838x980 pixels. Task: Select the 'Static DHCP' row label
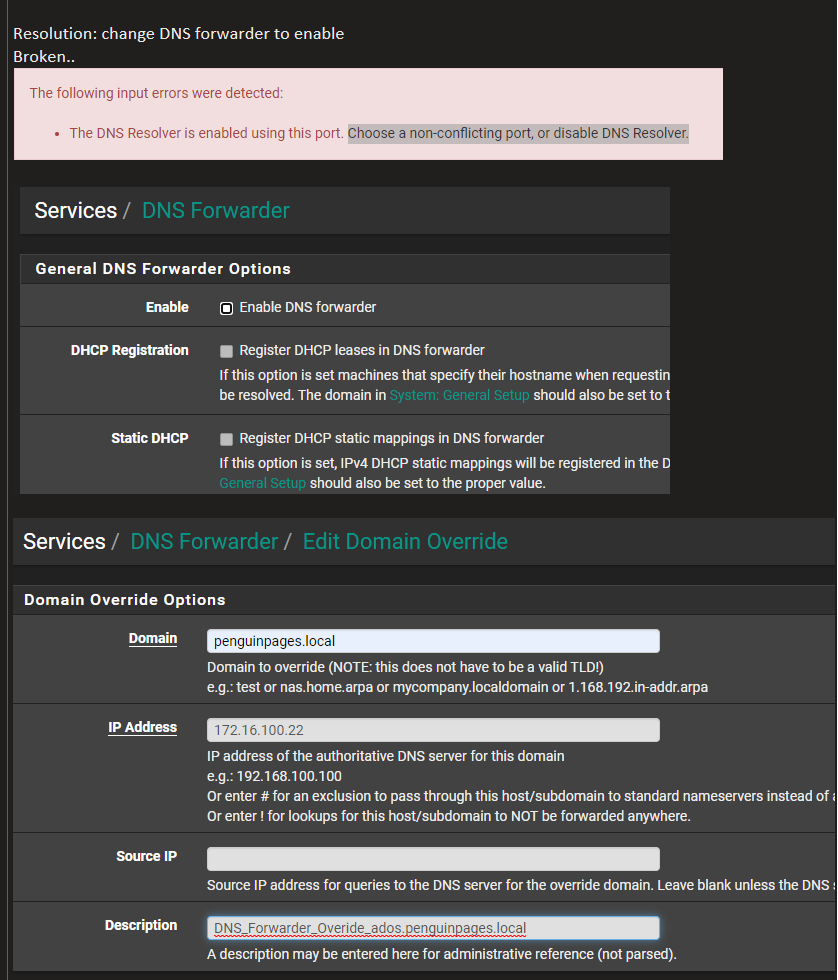coord(149,438)
